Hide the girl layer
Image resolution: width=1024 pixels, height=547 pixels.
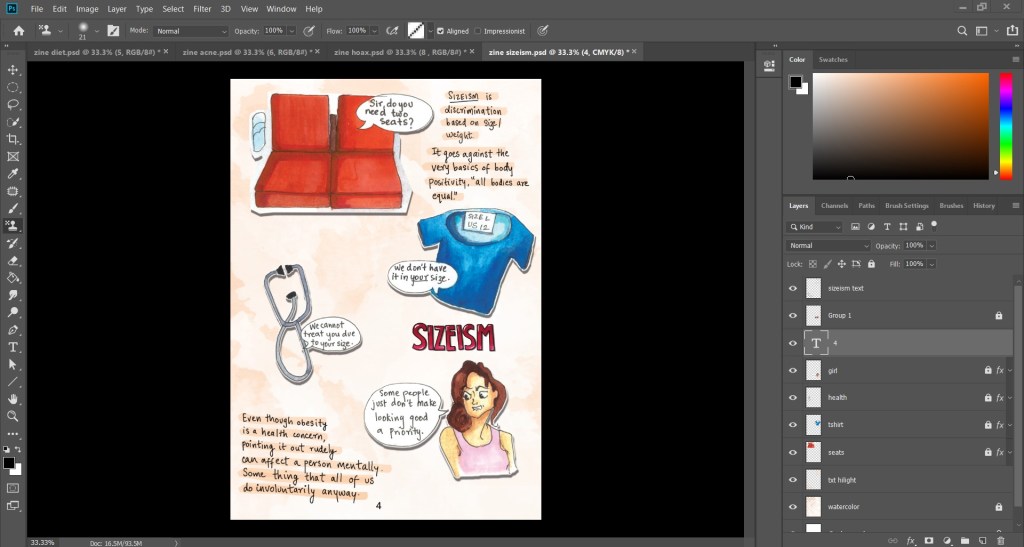click(793, 370)
